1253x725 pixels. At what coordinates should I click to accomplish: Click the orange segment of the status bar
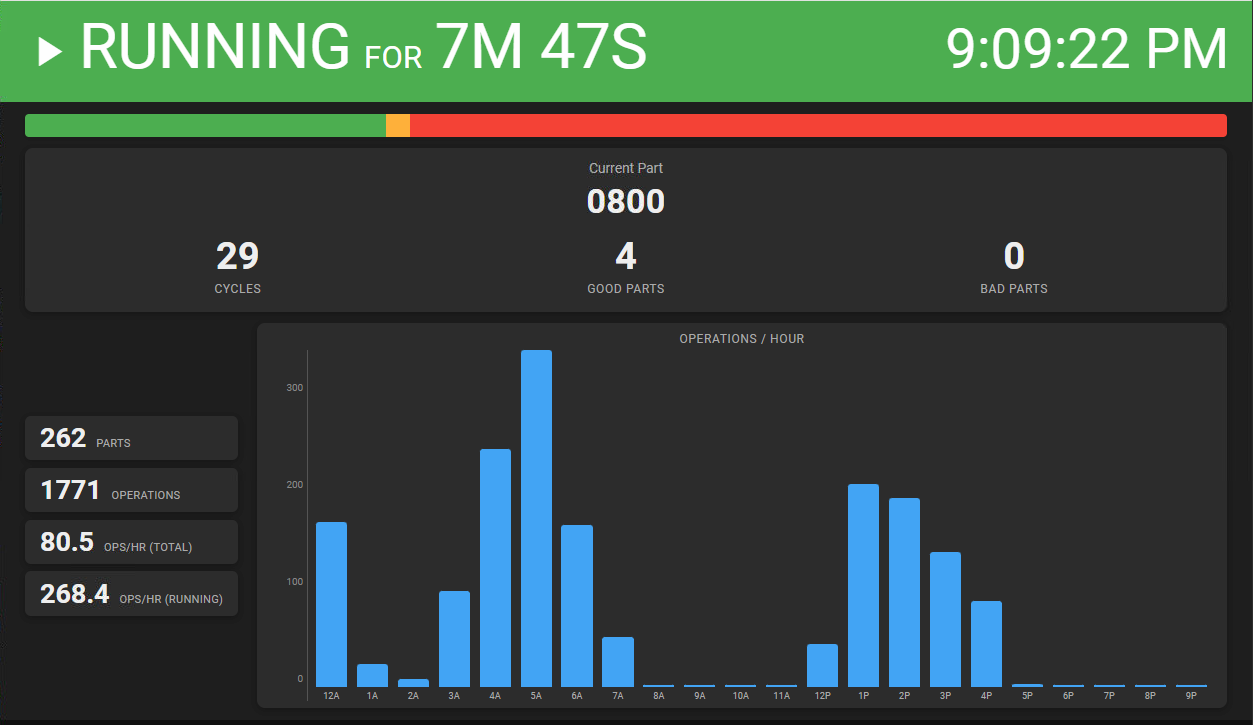tap(397, 125)
